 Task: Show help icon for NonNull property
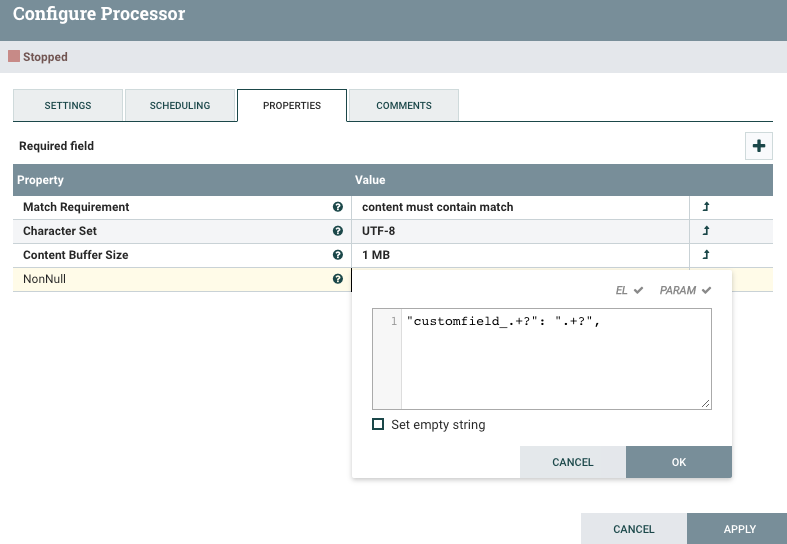coord(338,279)
